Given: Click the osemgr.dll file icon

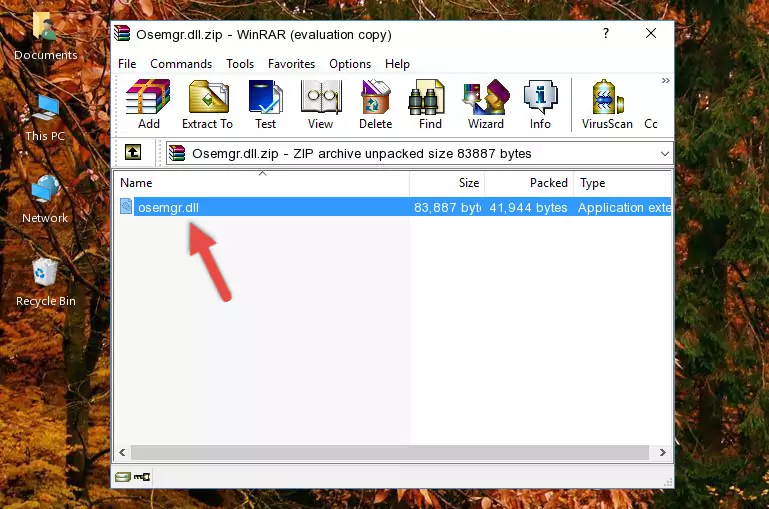Looking at the screenshot, I should coord(126,206).
